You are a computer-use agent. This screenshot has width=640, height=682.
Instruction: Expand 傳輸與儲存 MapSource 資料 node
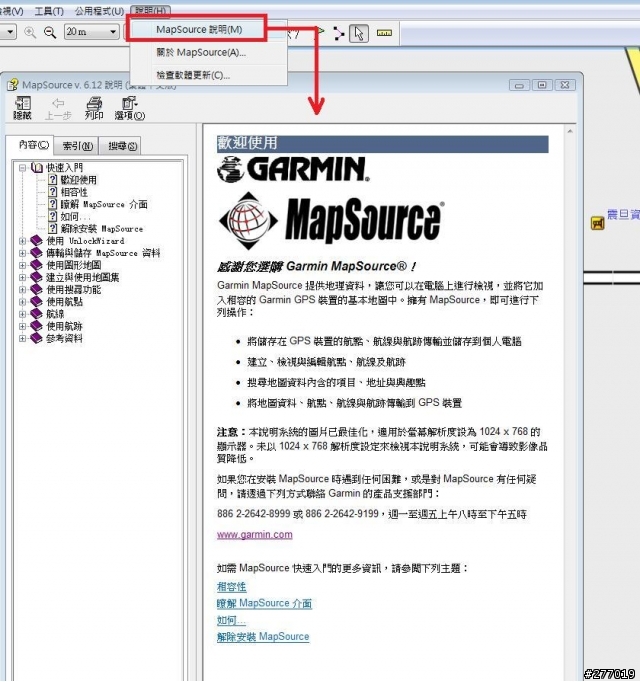click(22, 253)
